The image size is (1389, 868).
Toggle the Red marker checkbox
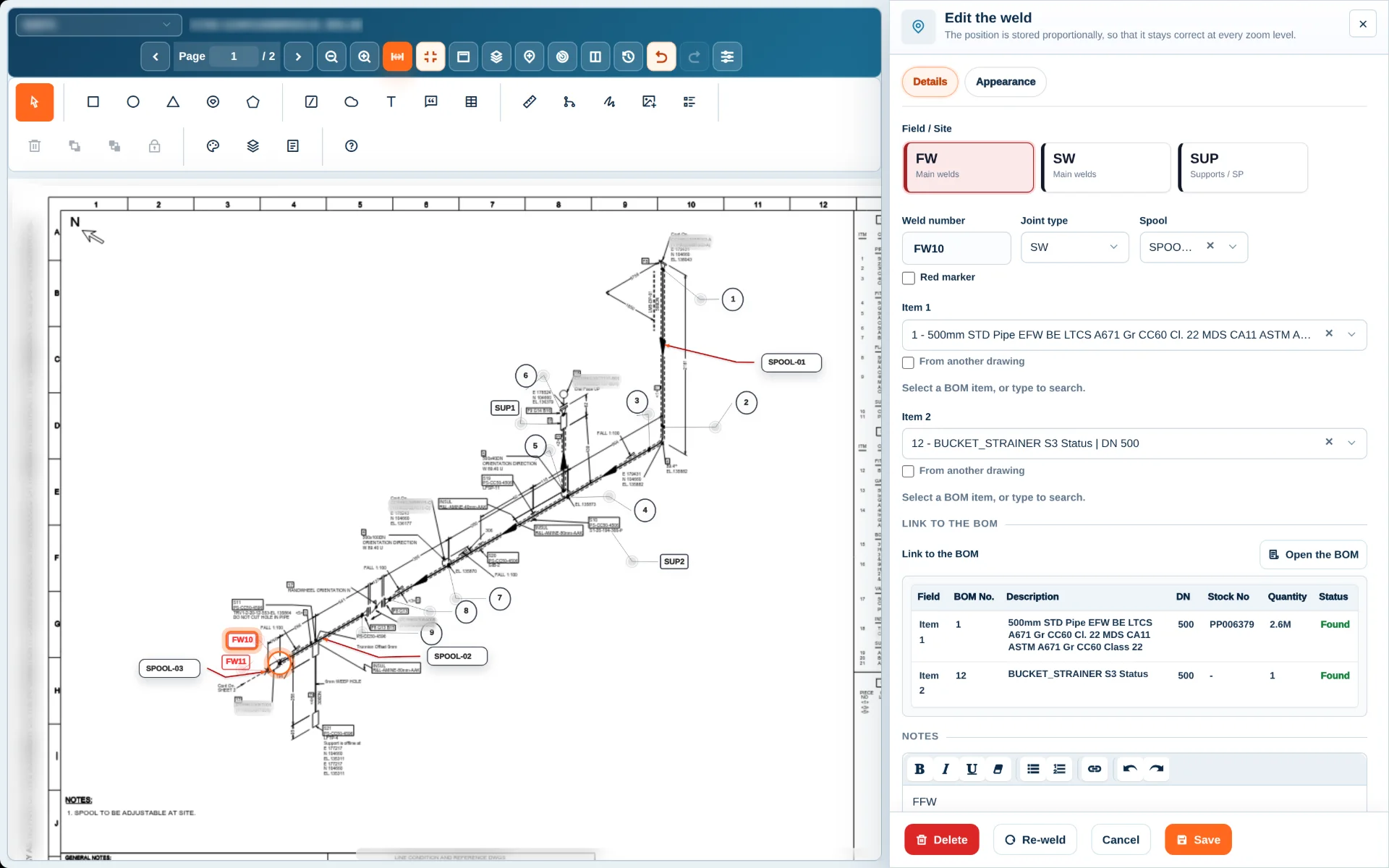[909, 278]
